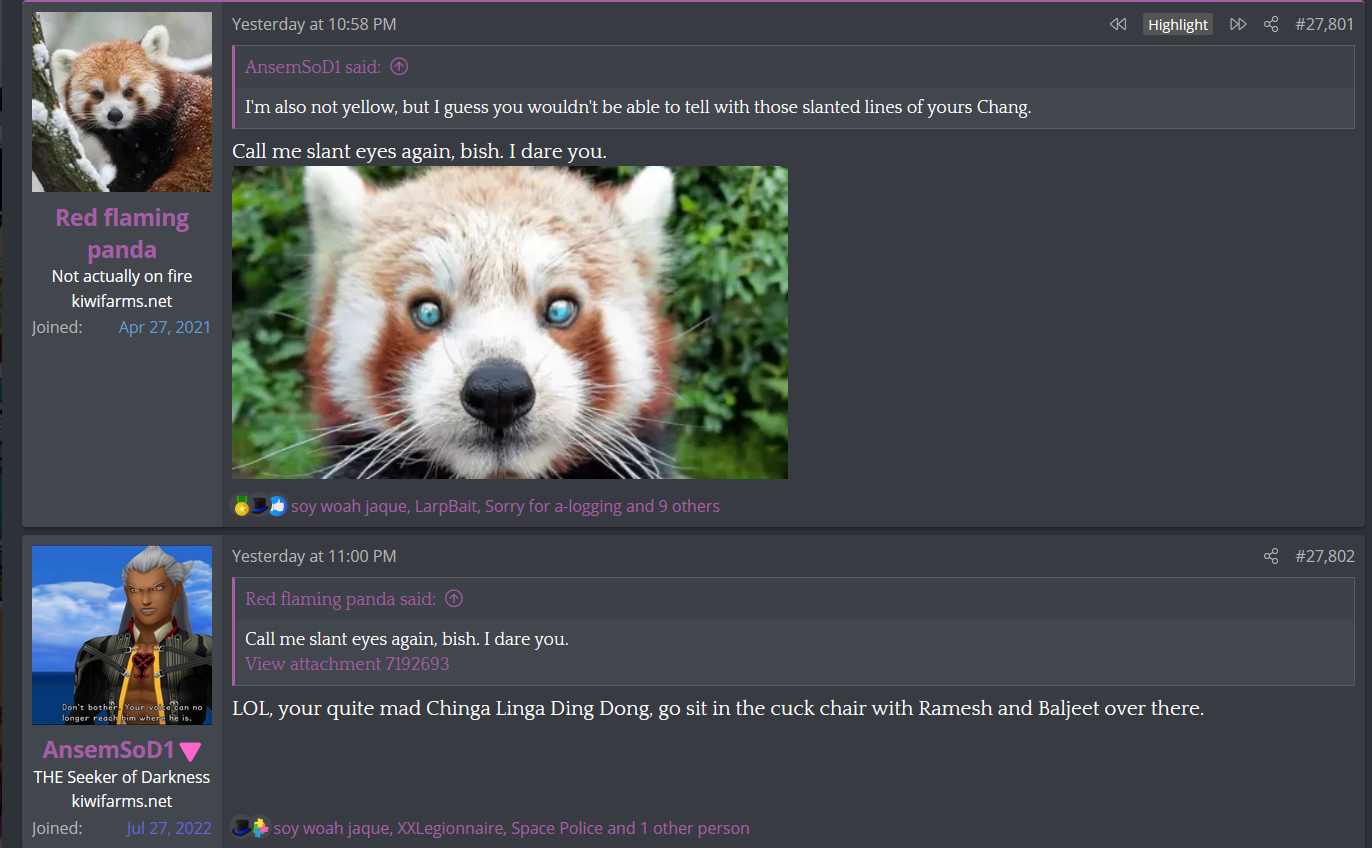Jump to next highlighted post arrow
1372x848 pixels.
pyautogui.click(x=1238, y=24)
